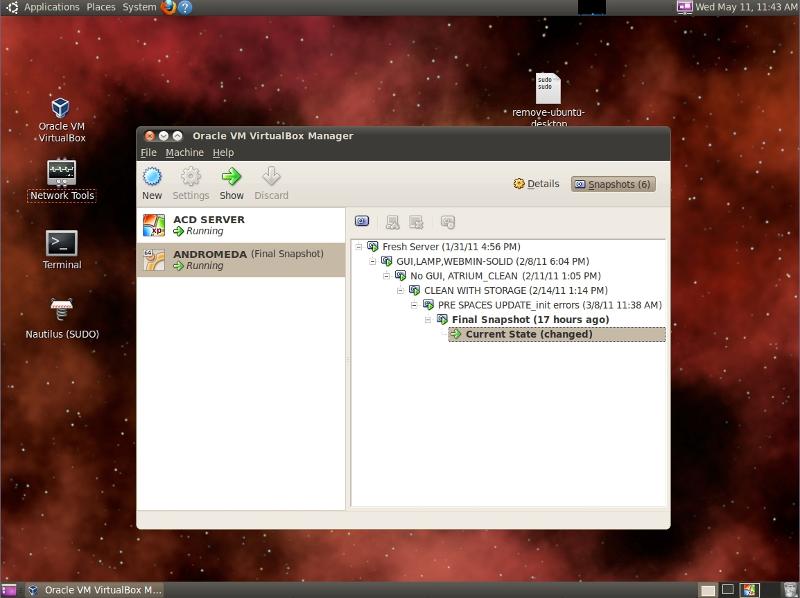Click the greyed Delete Snapshot icon
800x598 pixels.
pos(416,222)
